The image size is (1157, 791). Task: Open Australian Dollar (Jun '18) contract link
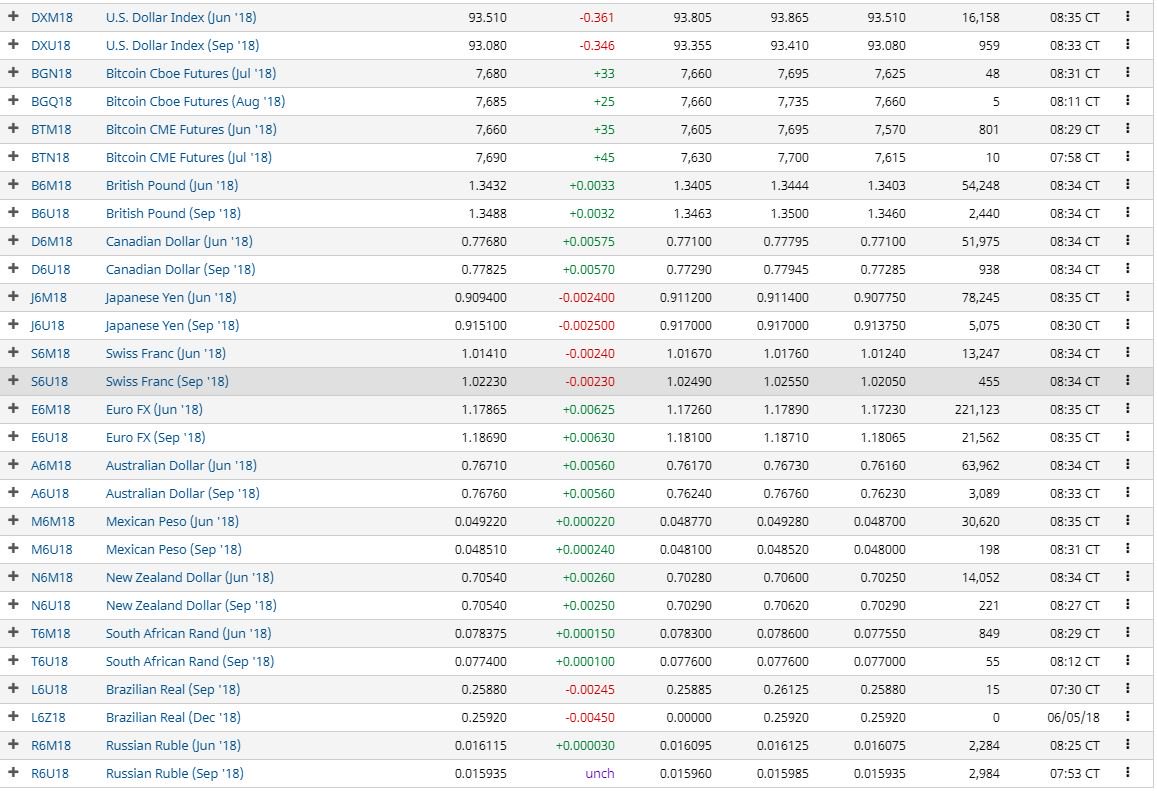(x=181, y=466)
